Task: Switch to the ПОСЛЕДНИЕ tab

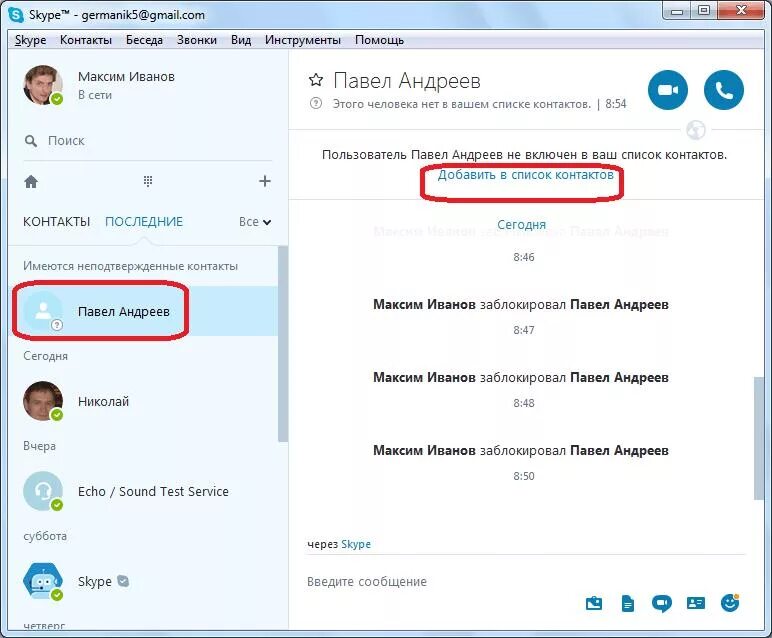Action: click(x=144, y=222)
